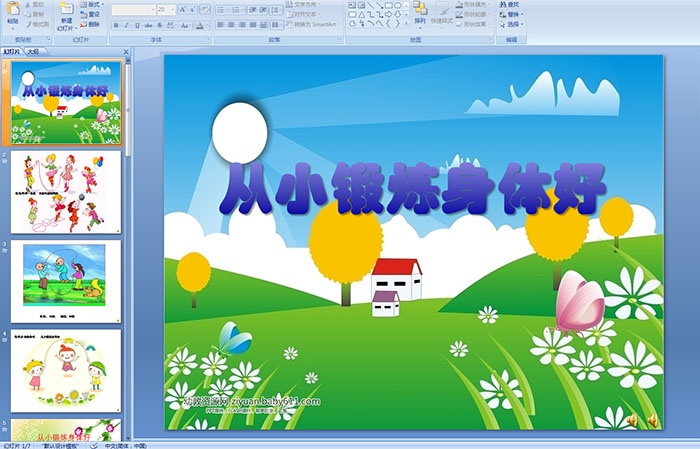Click the thumbnail pane vertical scrollbar

tap(128, 250)
